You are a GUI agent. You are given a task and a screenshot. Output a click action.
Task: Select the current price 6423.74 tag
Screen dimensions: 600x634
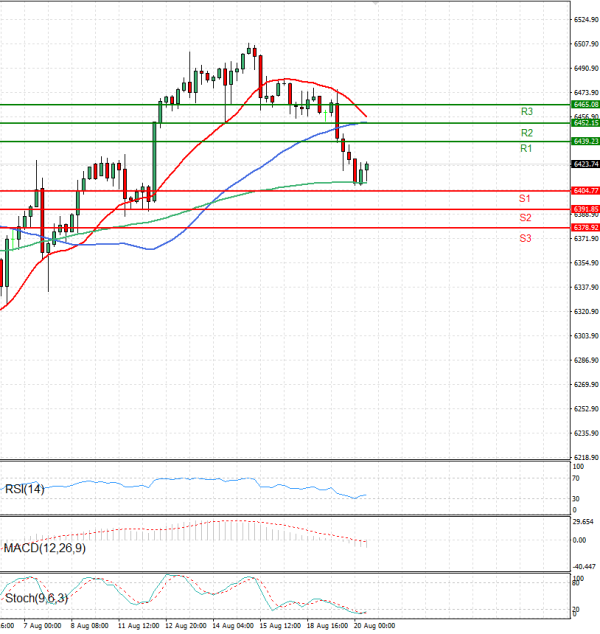click(585, 164)
